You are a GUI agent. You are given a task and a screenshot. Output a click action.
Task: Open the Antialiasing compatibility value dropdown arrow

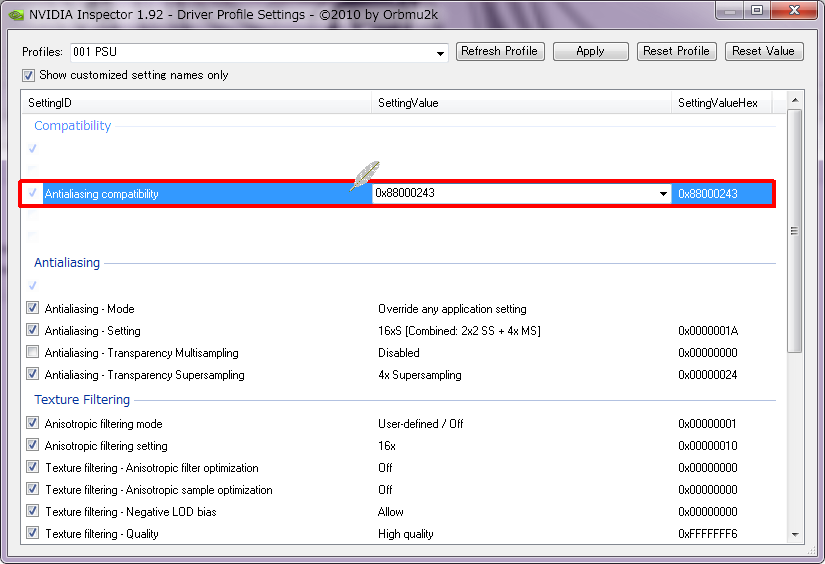click(663, 194)
